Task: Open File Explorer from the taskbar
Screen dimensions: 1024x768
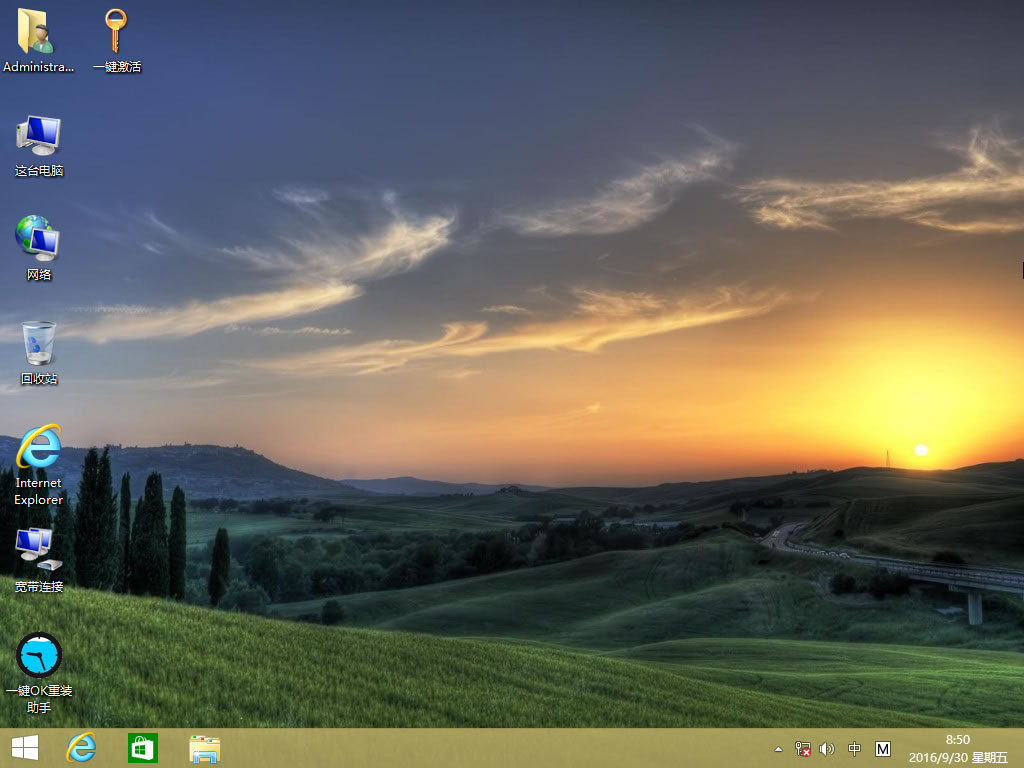Action: tap(204, 747)
